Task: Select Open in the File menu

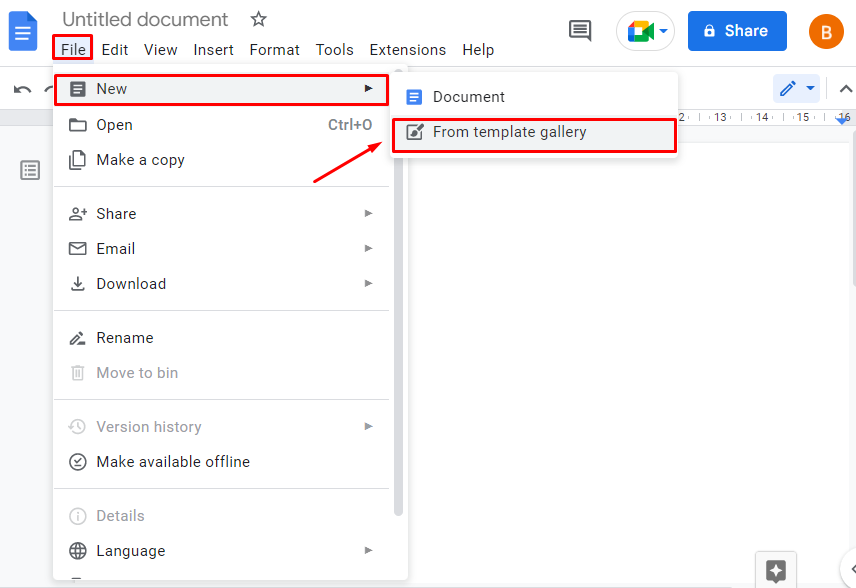Action: pyautogui.click(x=221, y=125)
